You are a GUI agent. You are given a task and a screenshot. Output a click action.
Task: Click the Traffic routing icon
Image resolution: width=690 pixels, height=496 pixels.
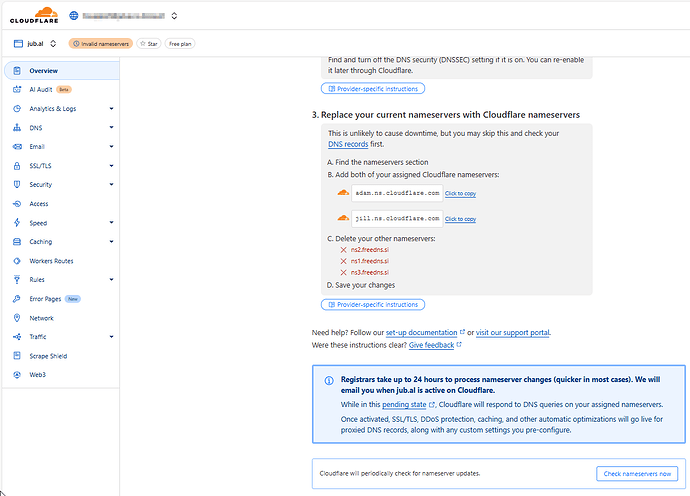[17, 337]
